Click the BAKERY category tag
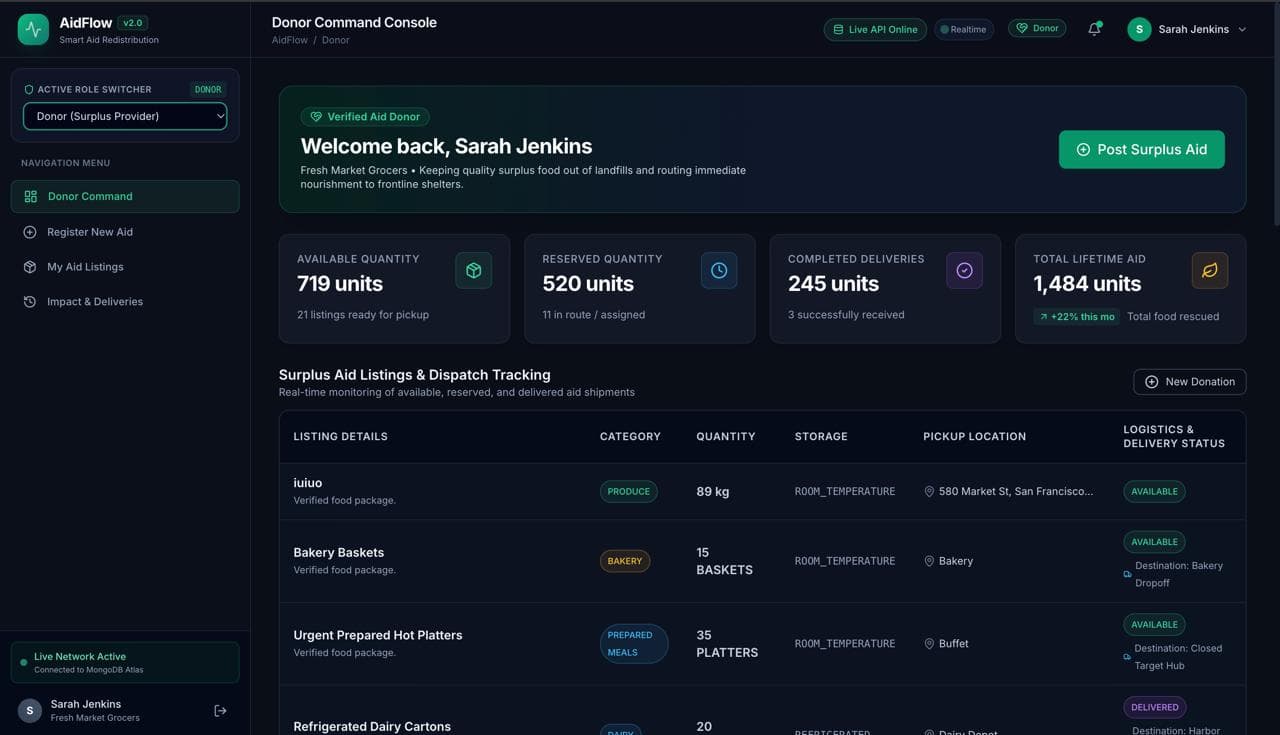1280x735 pixels. coord(624,561)
